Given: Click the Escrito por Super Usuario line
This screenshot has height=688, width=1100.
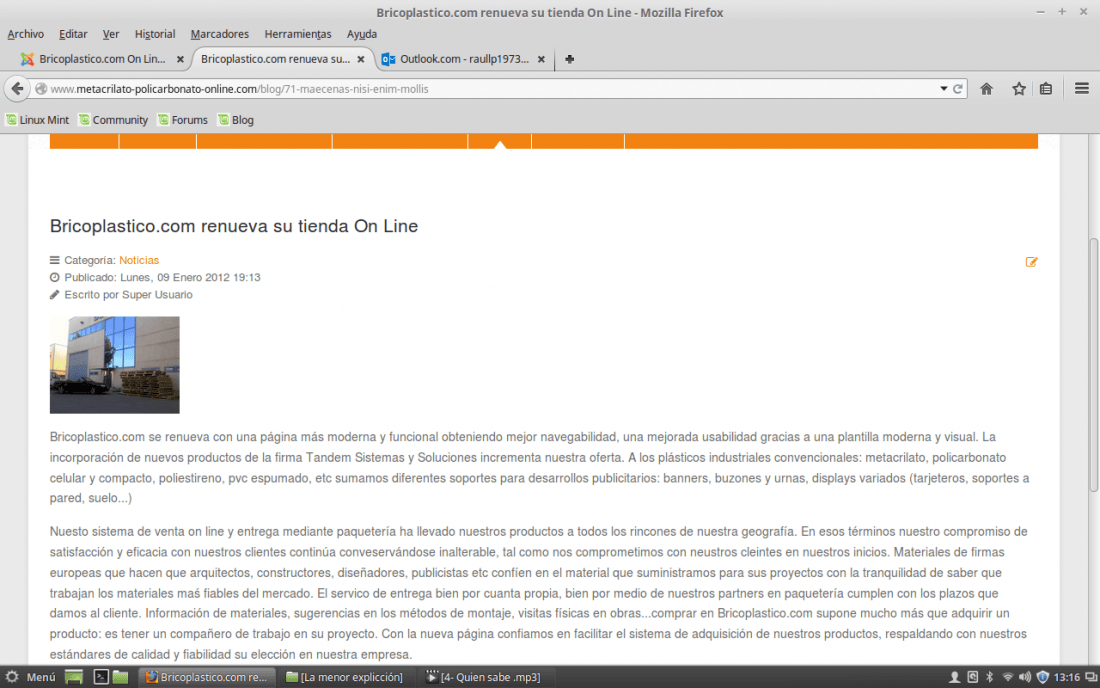Looking at the screenshot, I should pyautogui.click(x=121, y=295).
